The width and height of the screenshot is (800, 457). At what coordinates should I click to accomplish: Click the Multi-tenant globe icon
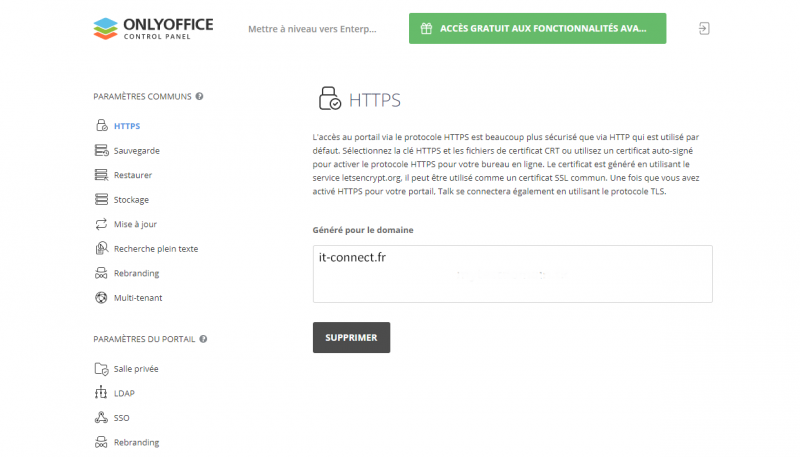(x=100, y=298)
